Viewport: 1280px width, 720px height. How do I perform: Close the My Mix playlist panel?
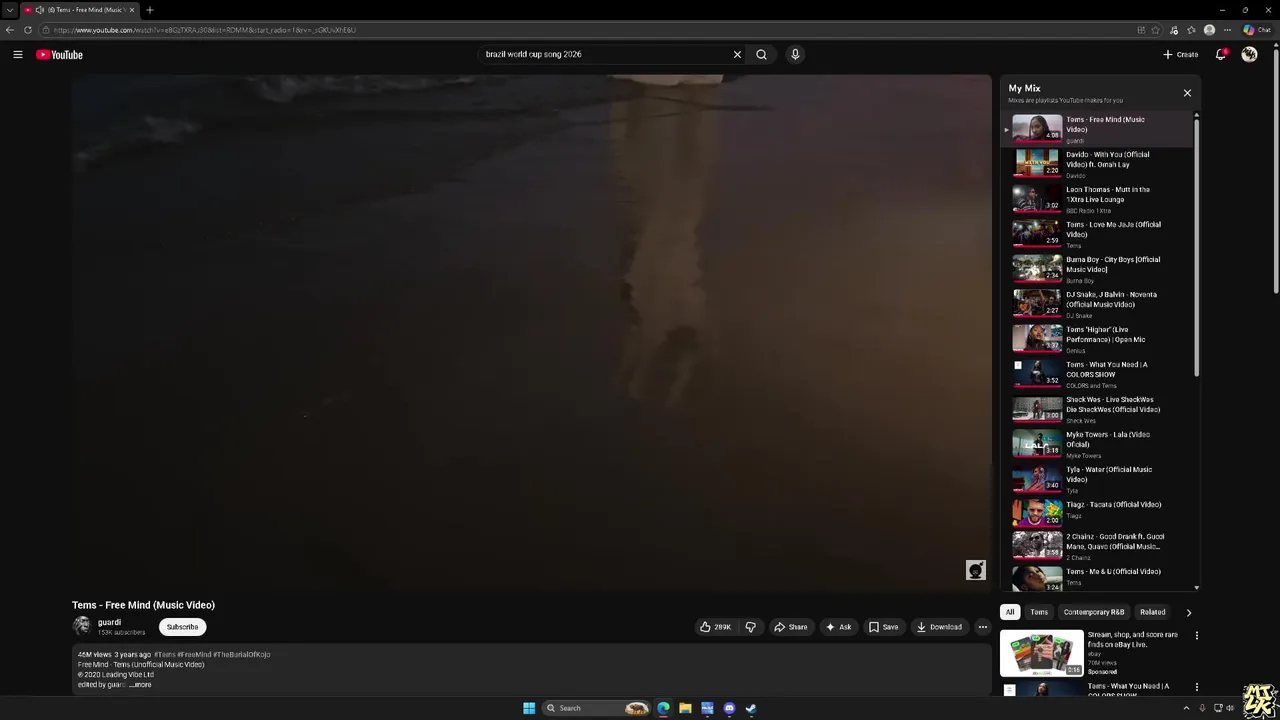[1187, 93]
